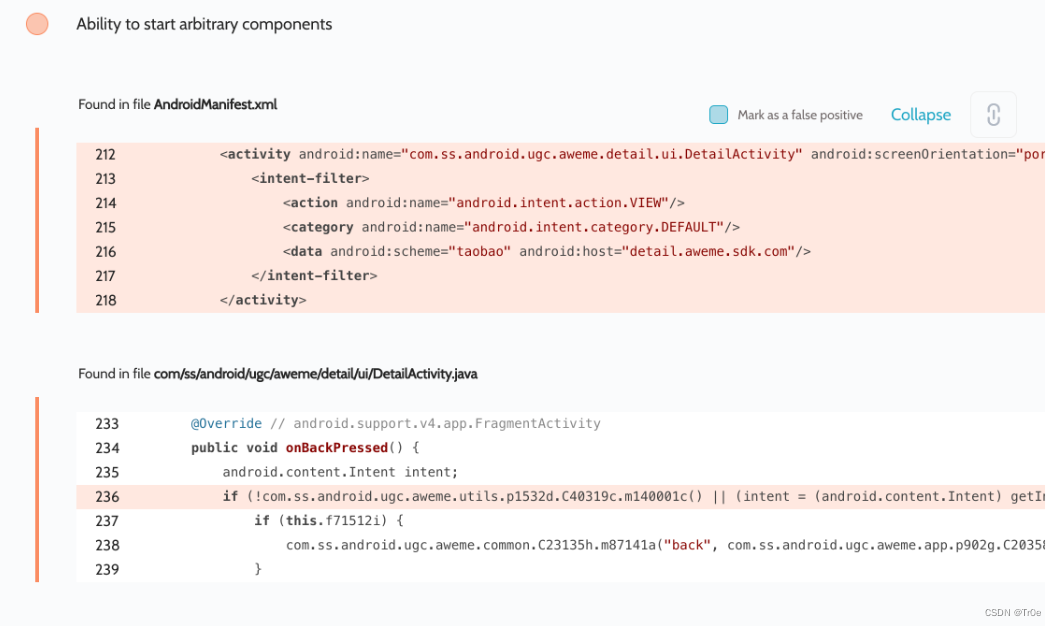Select the AndroidManifest.xml file name
The height and width of the screenshot is (626, 1056).
pos(216,104)
